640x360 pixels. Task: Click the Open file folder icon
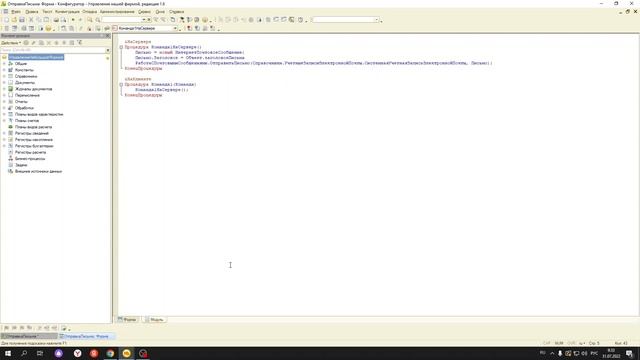(14, 20)
